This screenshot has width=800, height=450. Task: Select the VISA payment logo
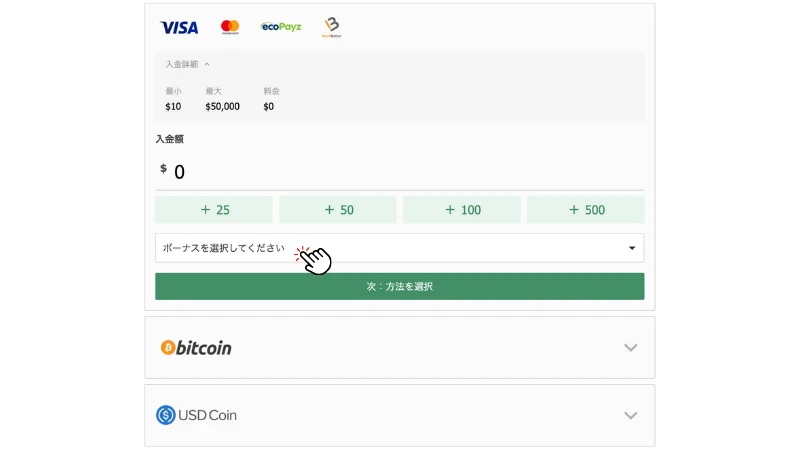click(179, 28)
